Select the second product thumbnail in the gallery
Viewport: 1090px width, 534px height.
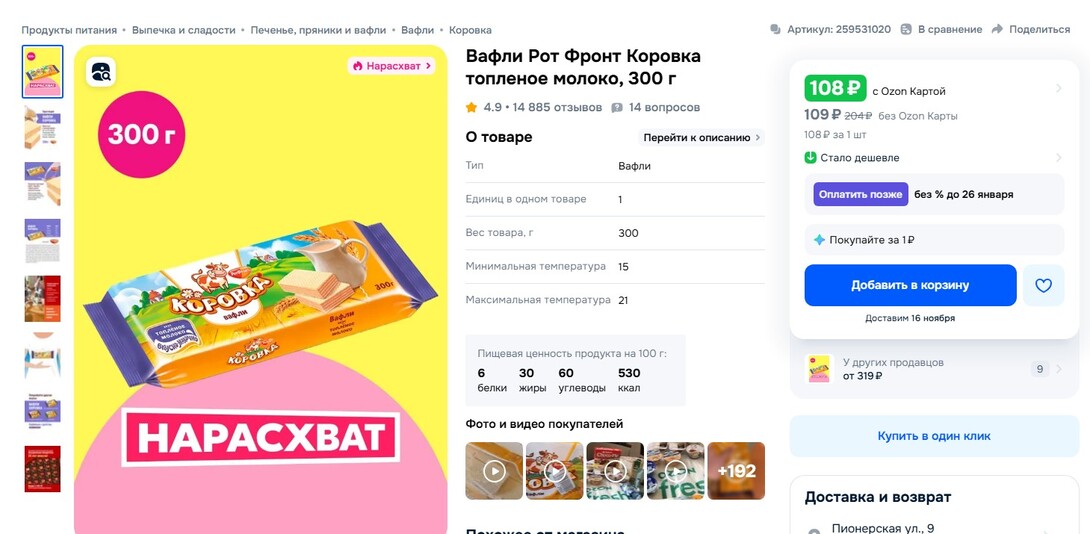(42, 128)
